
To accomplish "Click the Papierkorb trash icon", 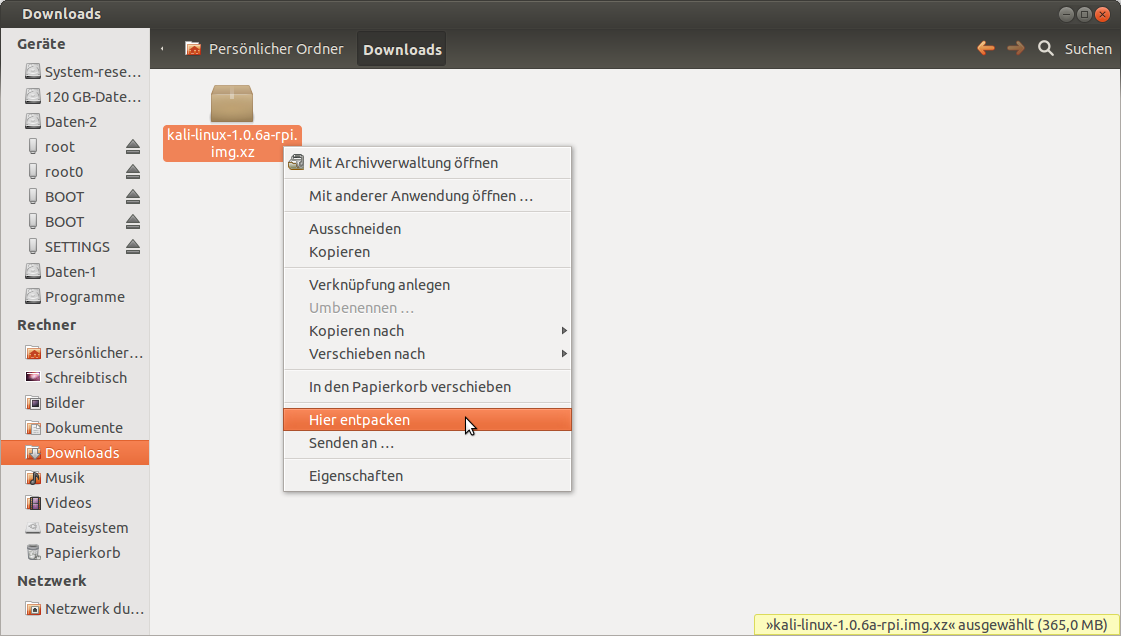I will [x=33, y=552].
